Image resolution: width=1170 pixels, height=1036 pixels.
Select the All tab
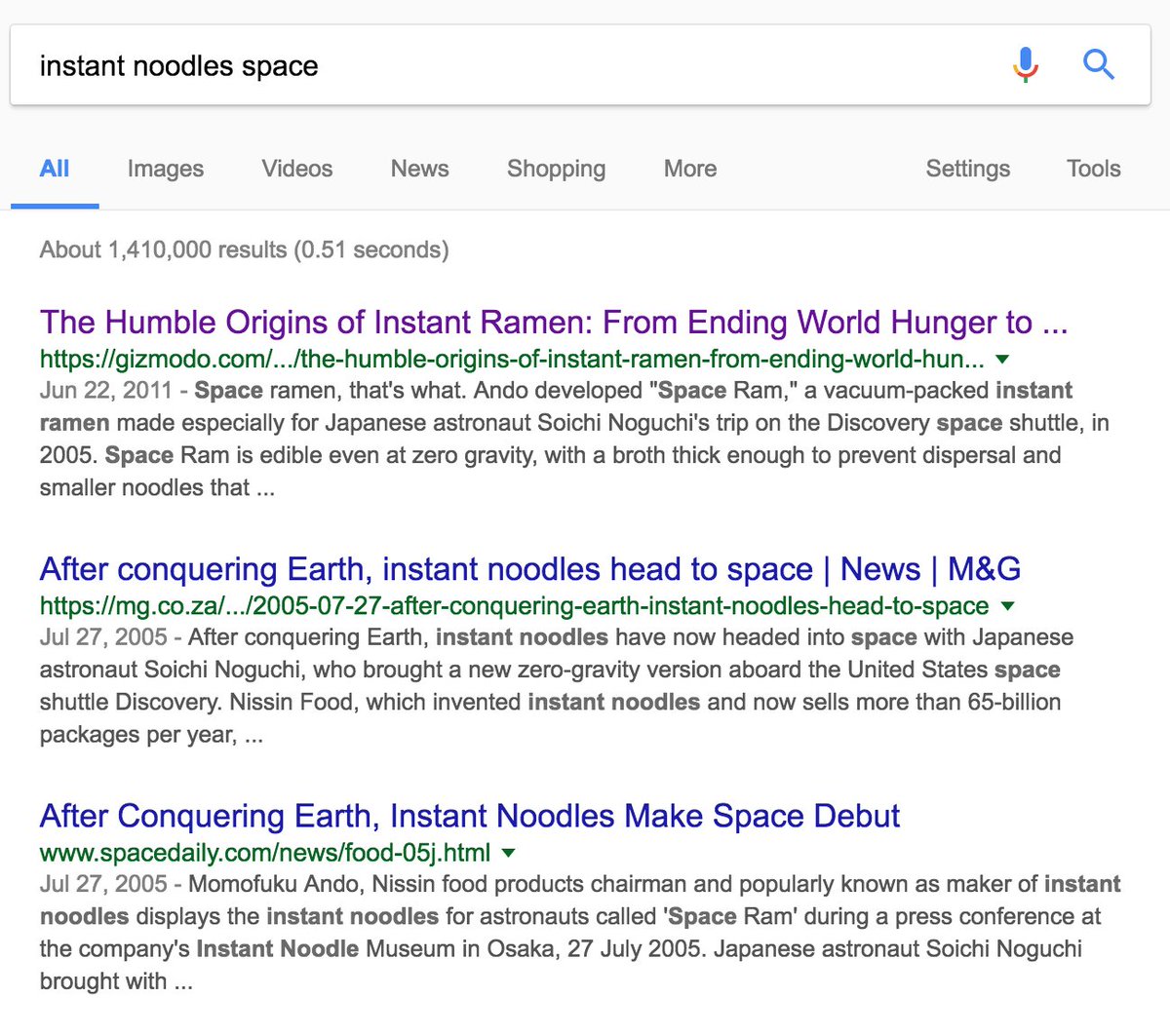55,169
